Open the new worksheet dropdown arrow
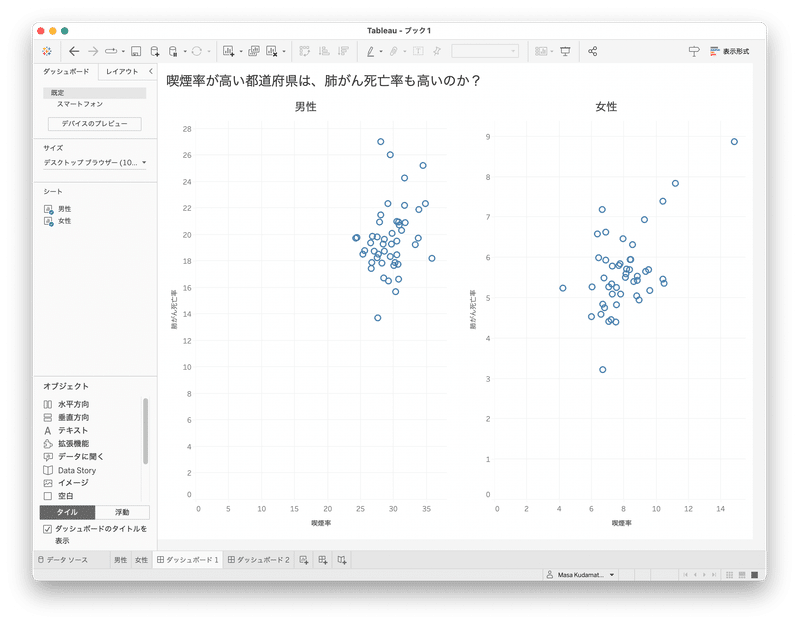 pyautogui.click(x=241, y=51)
